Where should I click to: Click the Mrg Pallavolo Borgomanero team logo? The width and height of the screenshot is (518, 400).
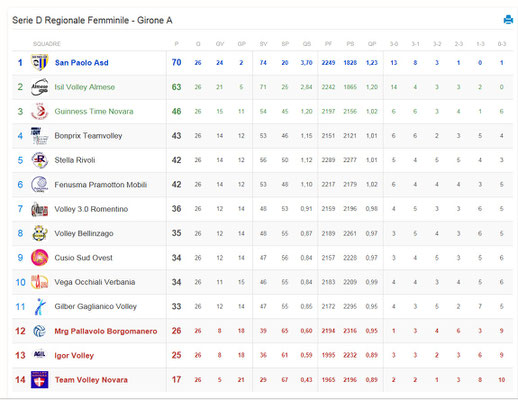[x=39, y=331]
